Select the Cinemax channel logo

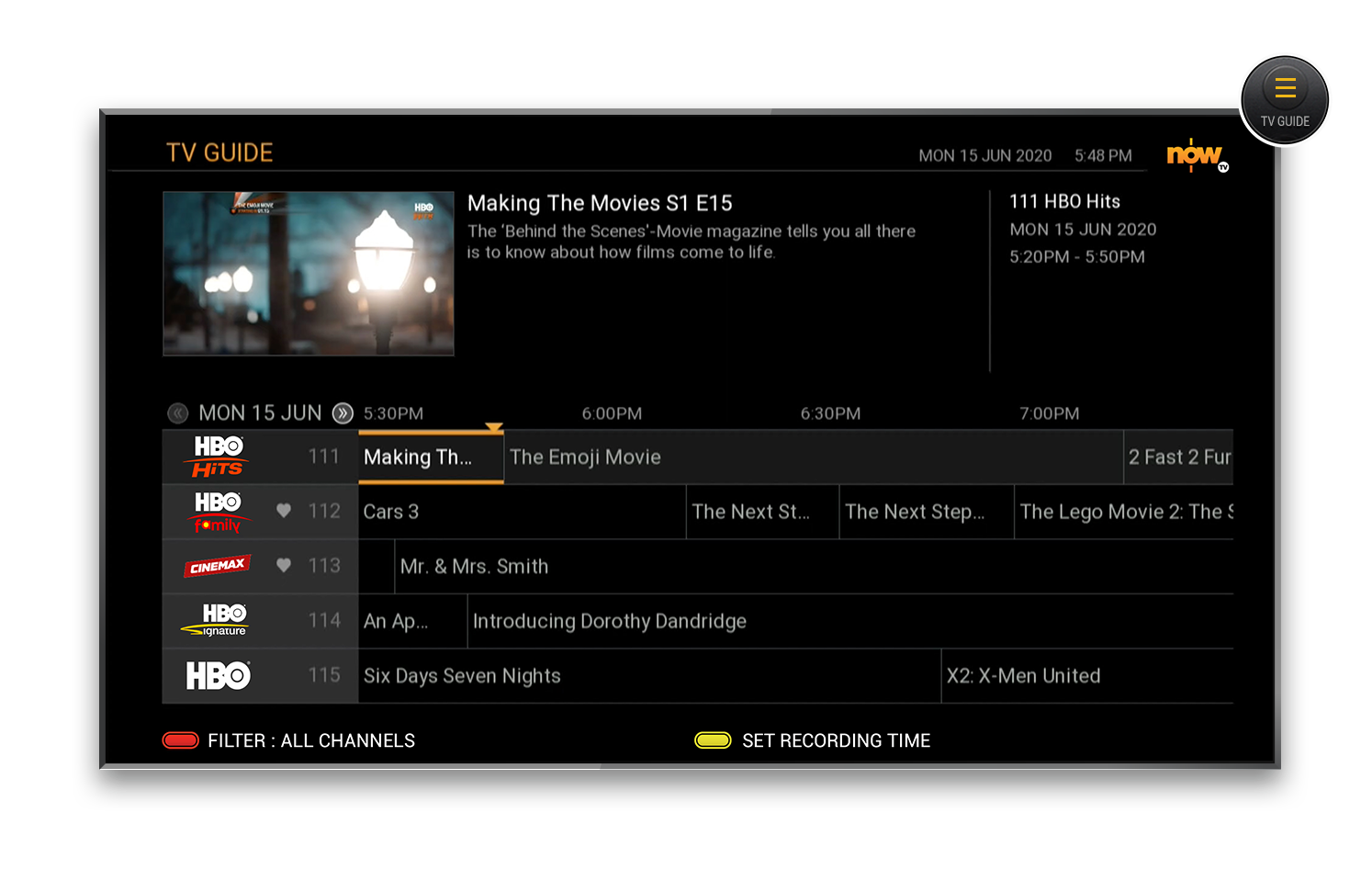click(218, 566)
